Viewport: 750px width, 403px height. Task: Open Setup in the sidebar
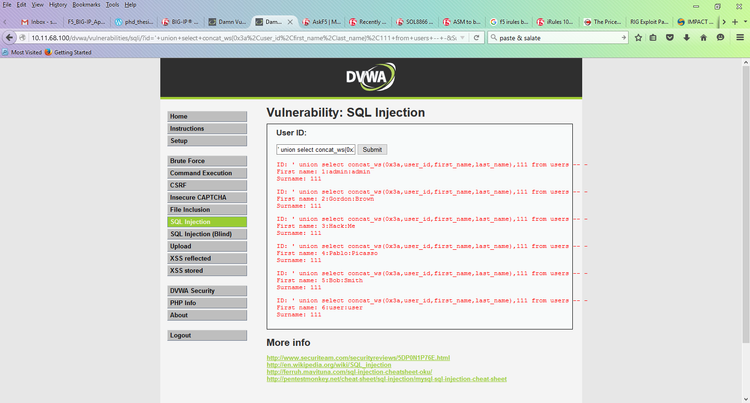207,141
